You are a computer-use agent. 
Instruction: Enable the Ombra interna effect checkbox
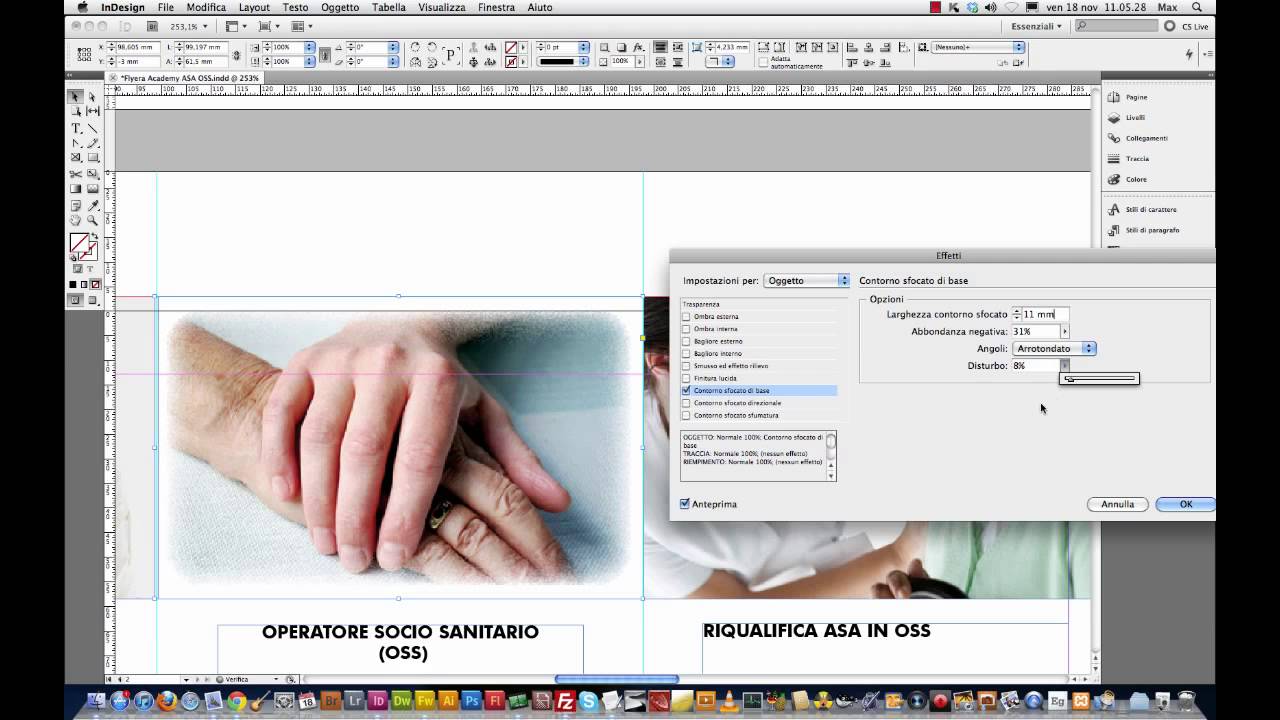pyautogui.click(x=686, y=329)
